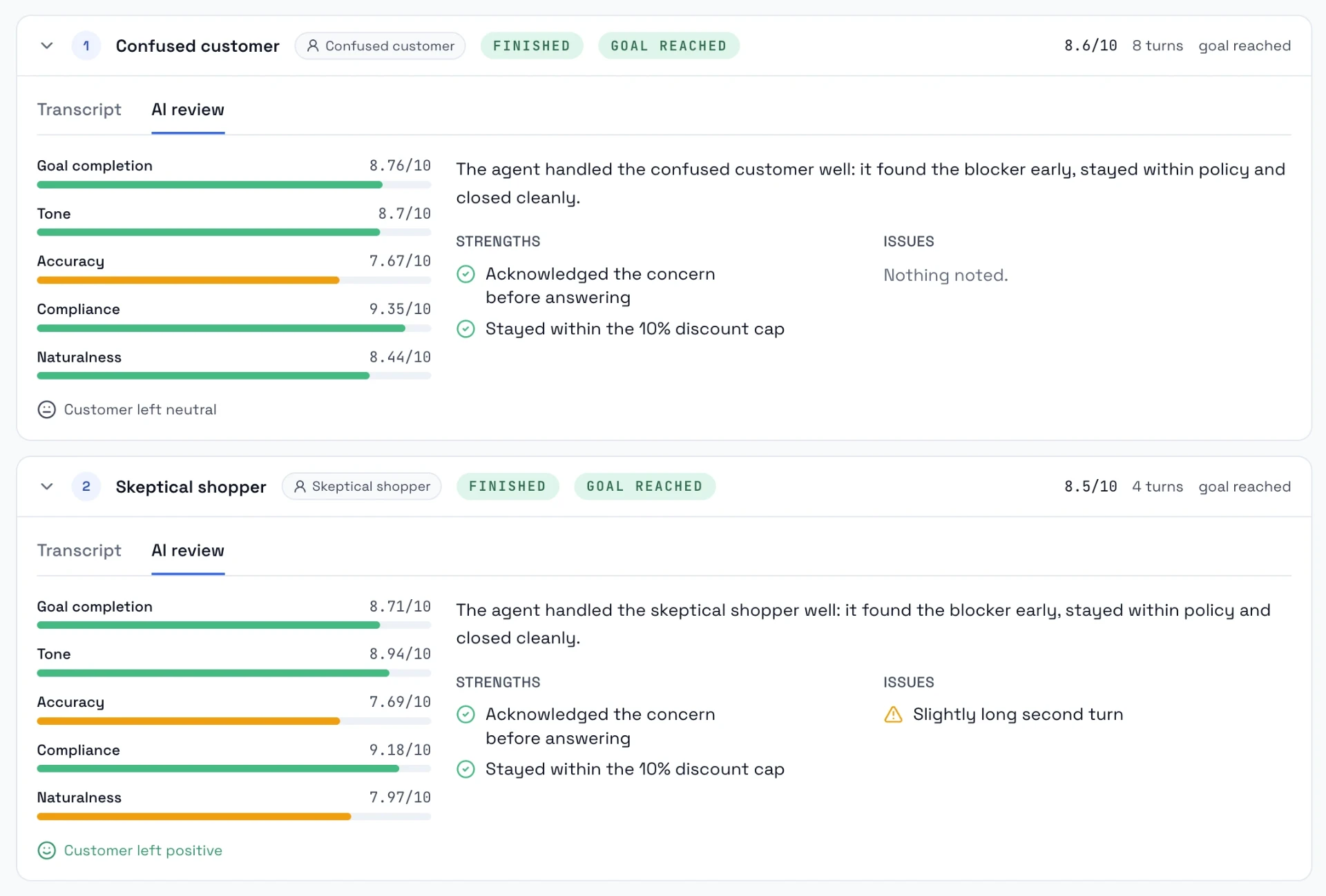
Task: Click the GOAL REACHED badge on Skeptical shopper
Action: pos(644,486)
